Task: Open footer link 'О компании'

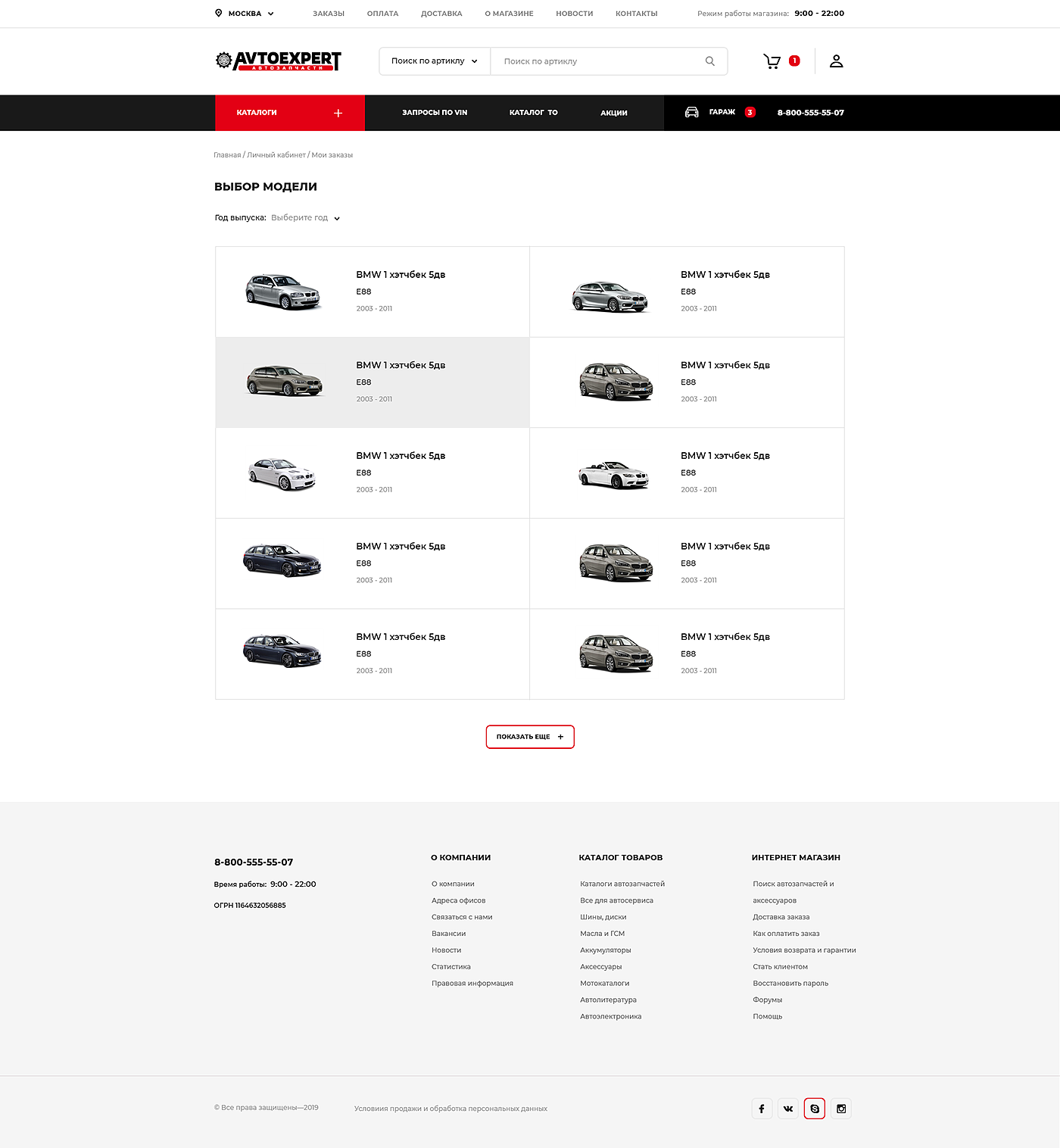Action: coord(453,884)
